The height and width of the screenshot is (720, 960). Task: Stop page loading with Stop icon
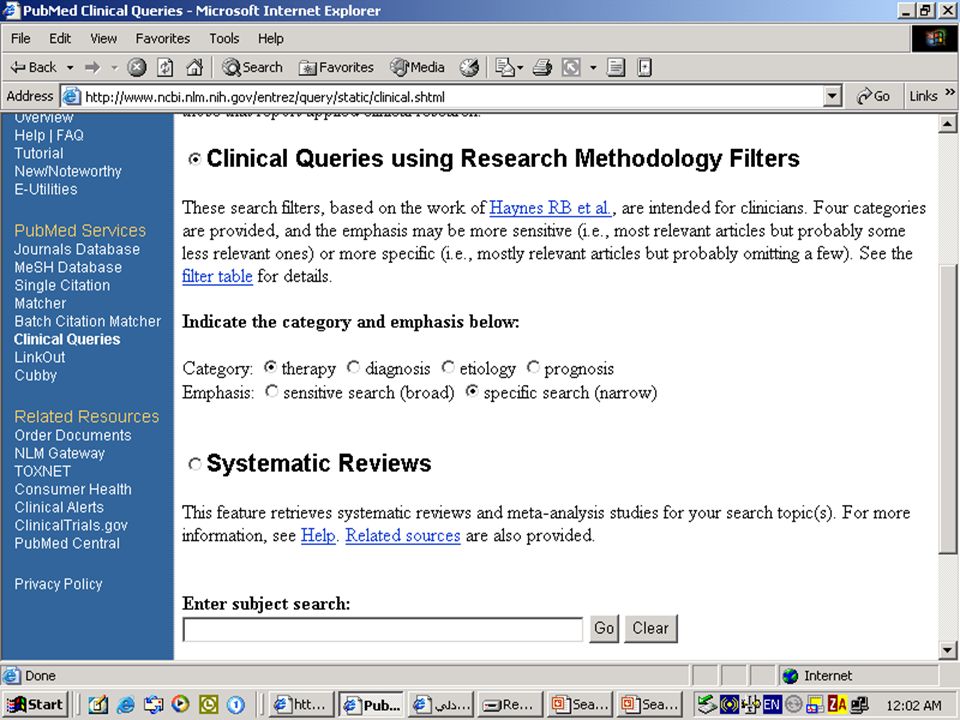click(137, 67)
